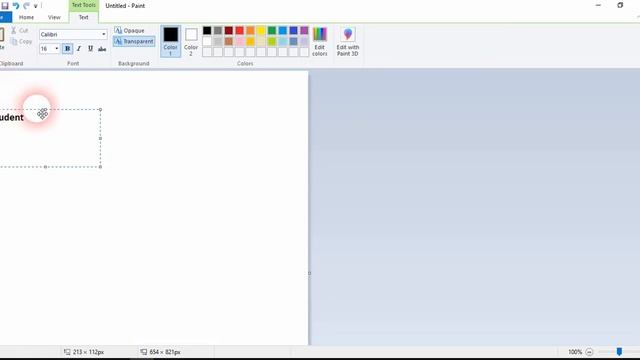Pick the green color swatch

coord(272,31)
